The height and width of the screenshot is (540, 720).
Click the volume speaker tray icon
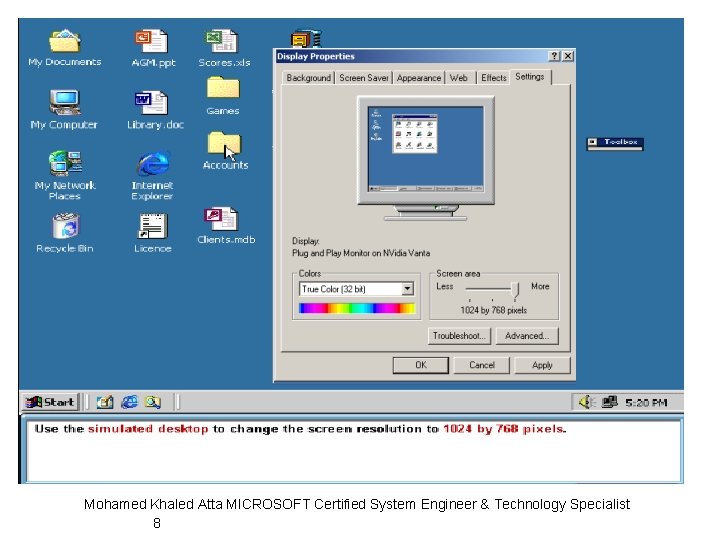586,402
